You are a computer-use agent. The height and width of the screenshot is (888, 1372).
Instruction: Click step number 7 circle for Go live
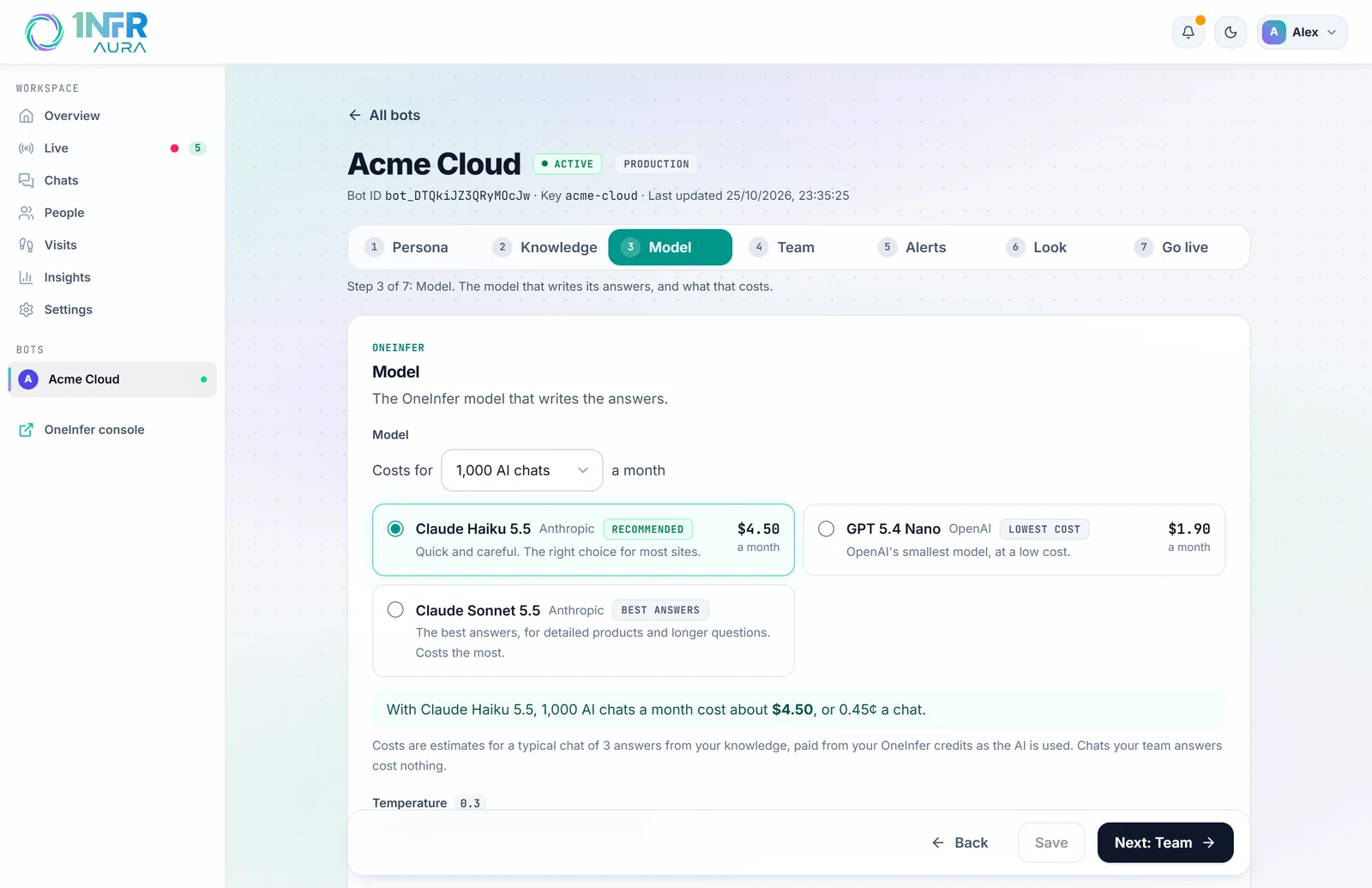pos(1144,247)
